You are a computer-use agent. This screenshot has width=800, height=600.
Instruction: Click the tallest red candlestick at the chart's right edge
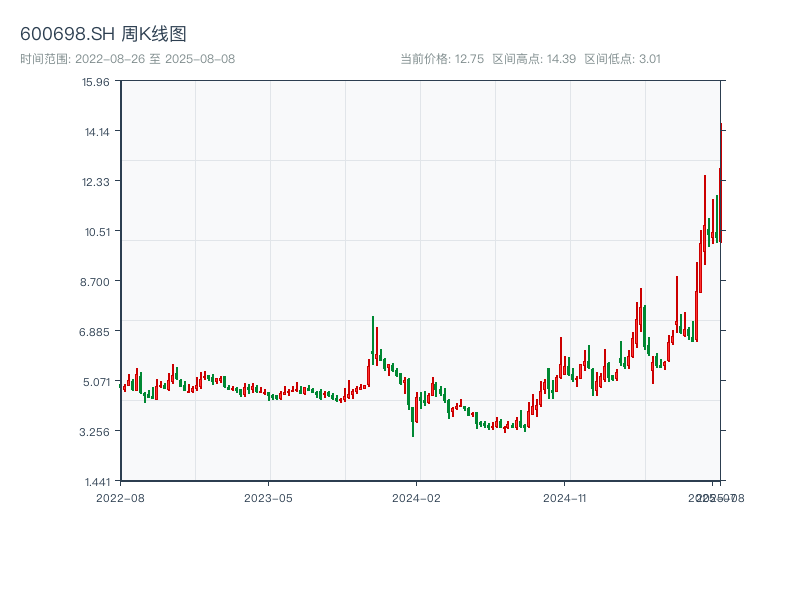tap(721, 183)
